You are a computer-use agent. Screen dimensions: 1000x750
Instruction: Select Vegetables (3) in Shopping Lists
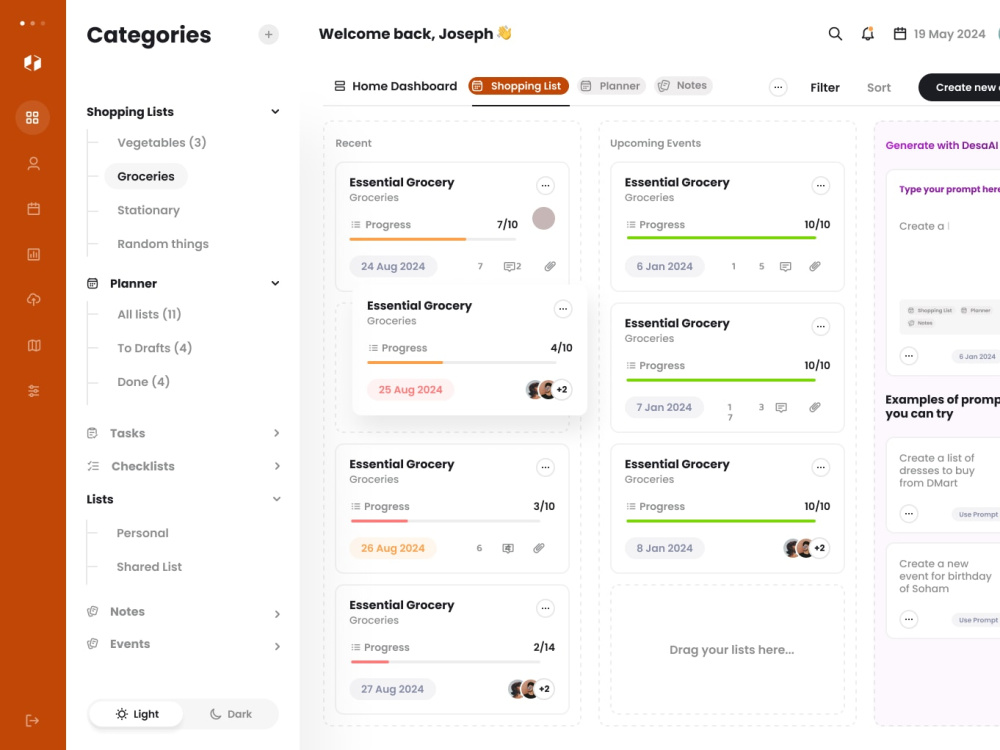(x=161, y=143)
